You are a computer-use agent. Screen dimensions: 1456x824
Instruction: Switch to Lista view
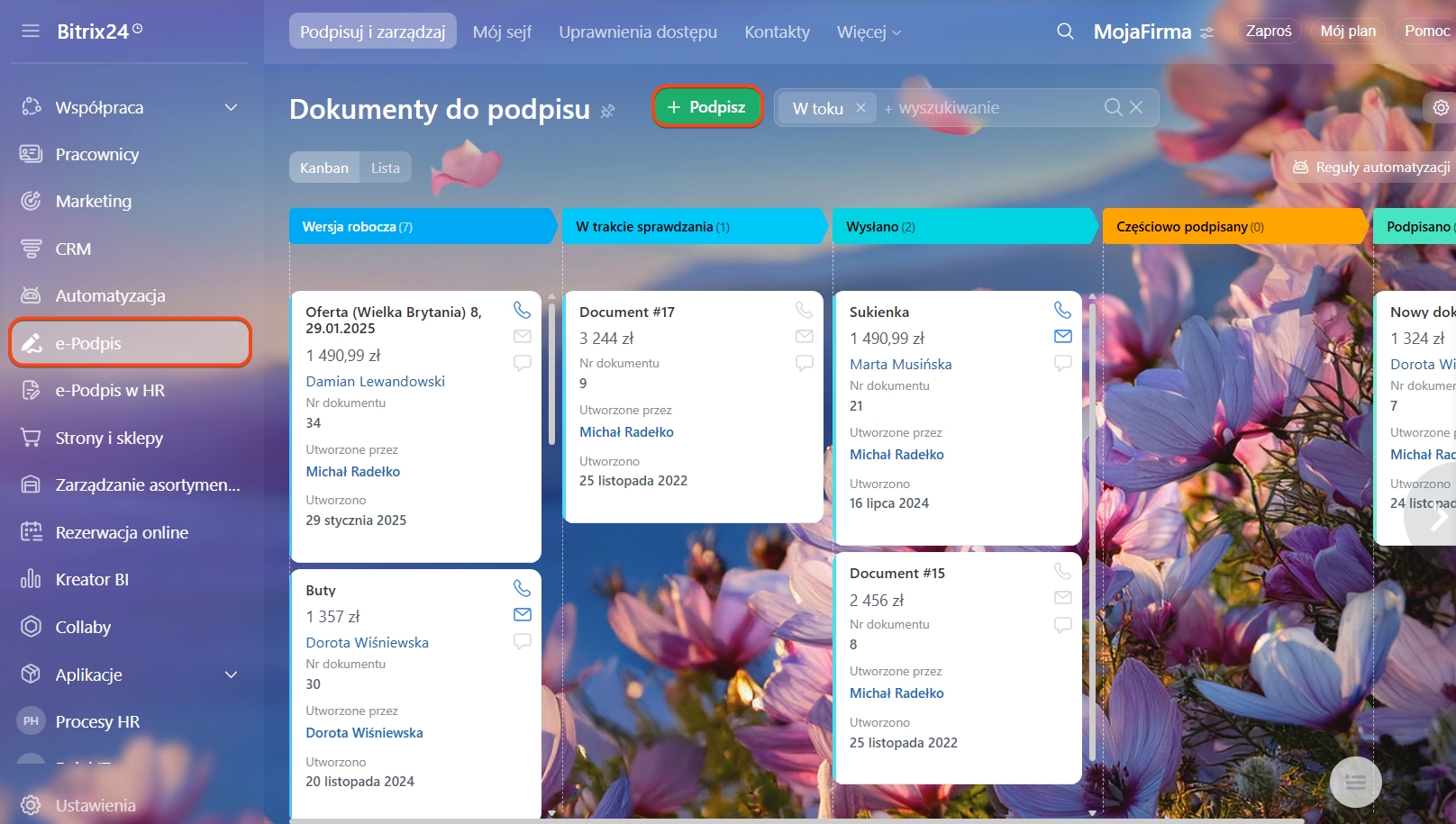[x=385, y=168]
